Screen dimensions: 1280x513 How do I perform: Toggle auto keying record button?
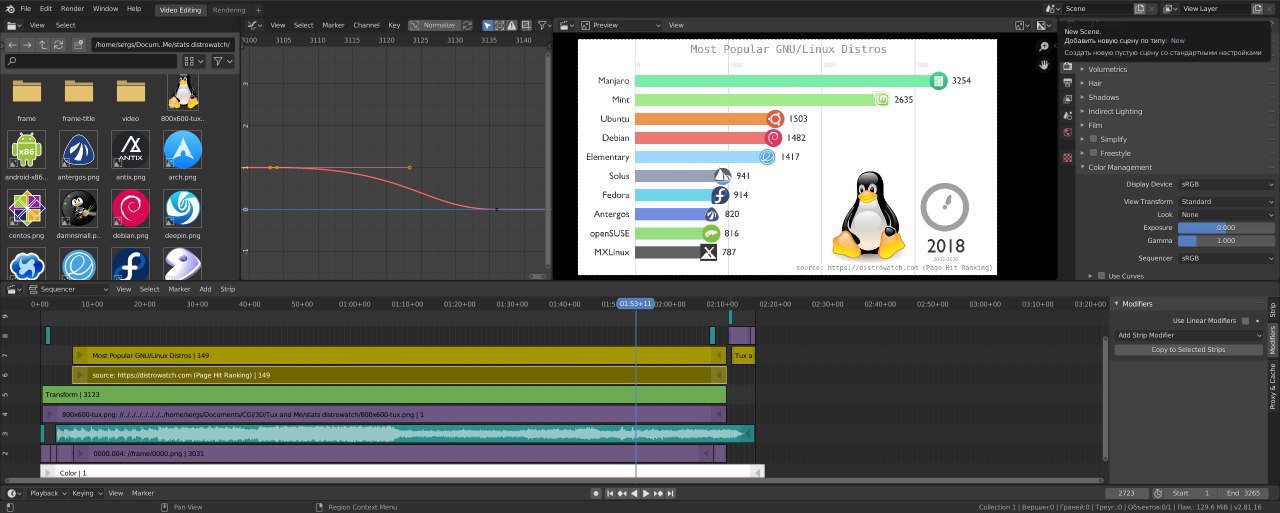tap(595, 493)
